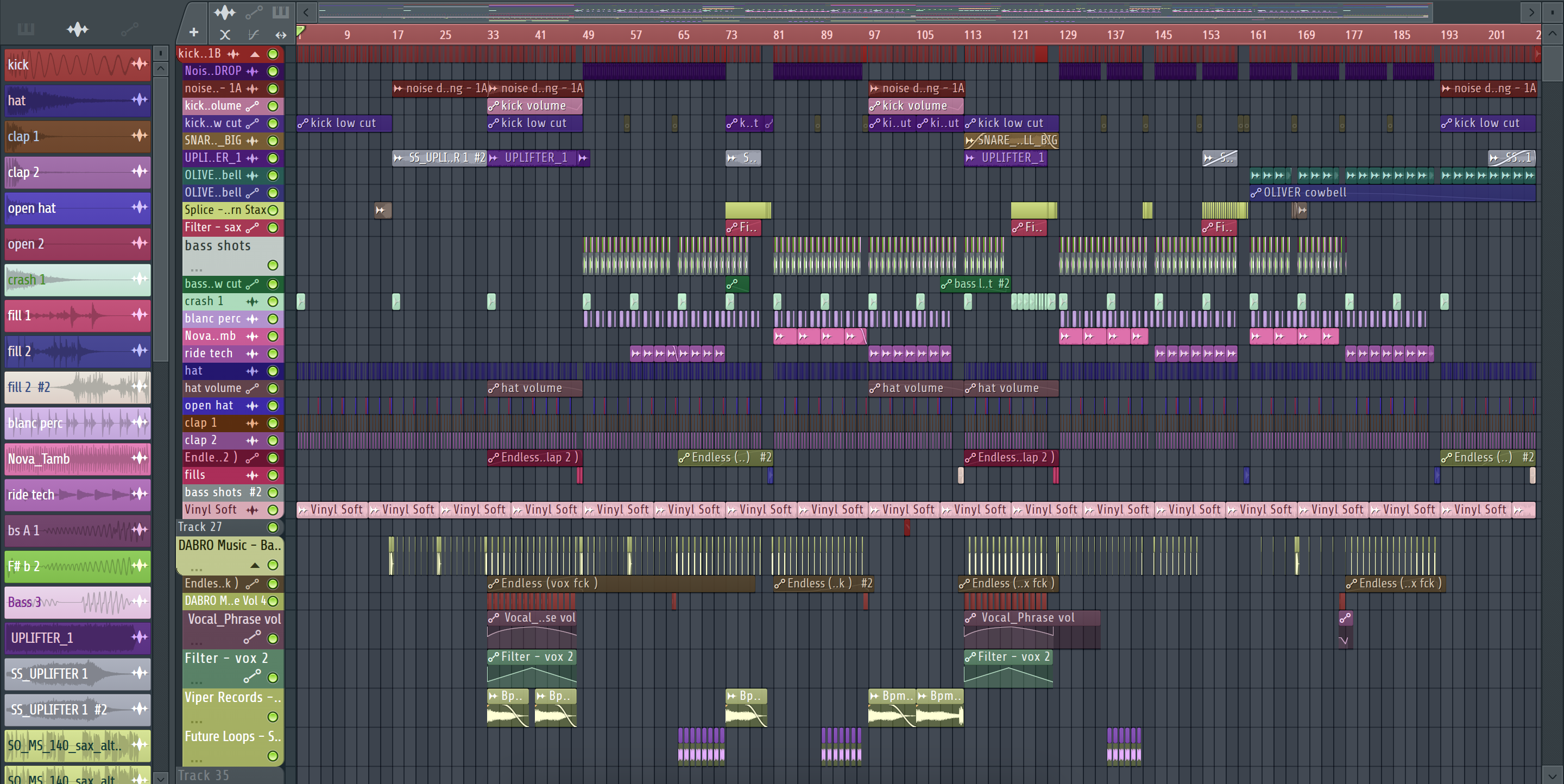Screen dimensions: 1564x784
Task: Select the crash 1 clip in picker
Action: pyautogui.click(x=78, y=280)
